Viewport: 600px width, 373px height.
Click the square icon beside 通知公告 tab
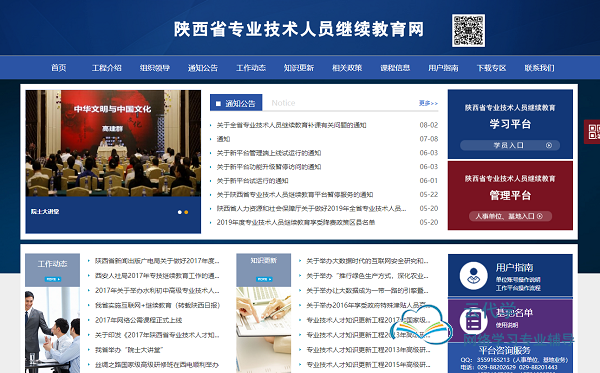tap(218, 103)
